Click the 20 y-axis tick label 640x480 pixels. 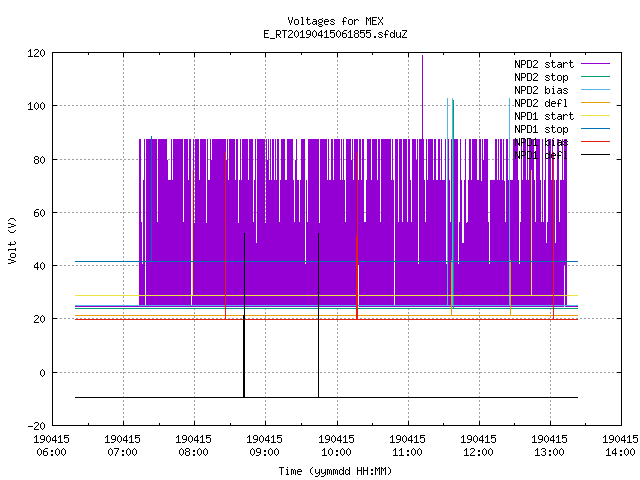click(x=39, y=319)
